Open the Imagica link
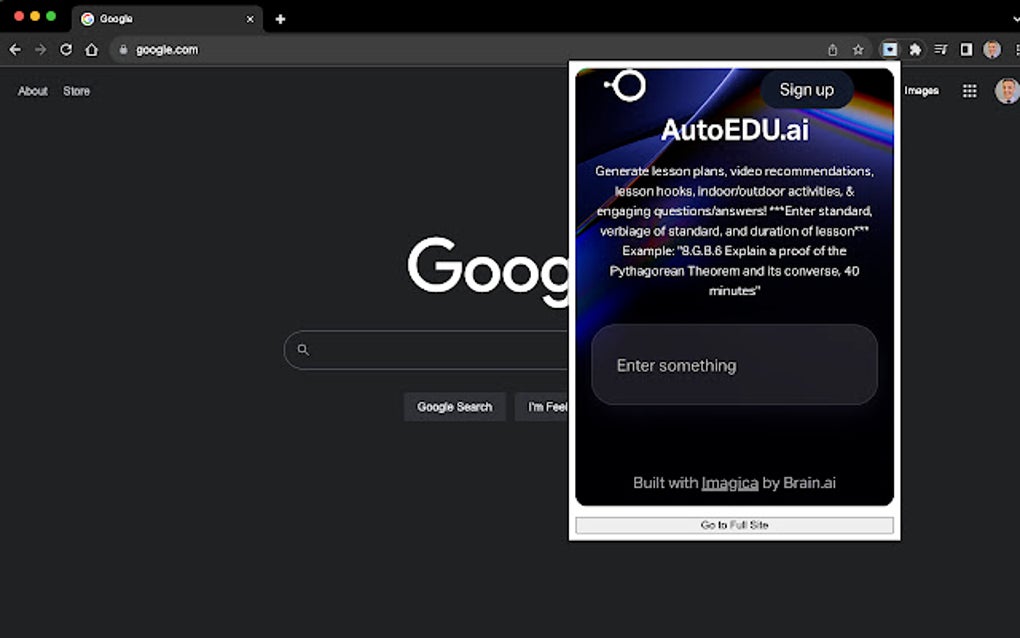 pyautogui.click(x=730, y=483)
